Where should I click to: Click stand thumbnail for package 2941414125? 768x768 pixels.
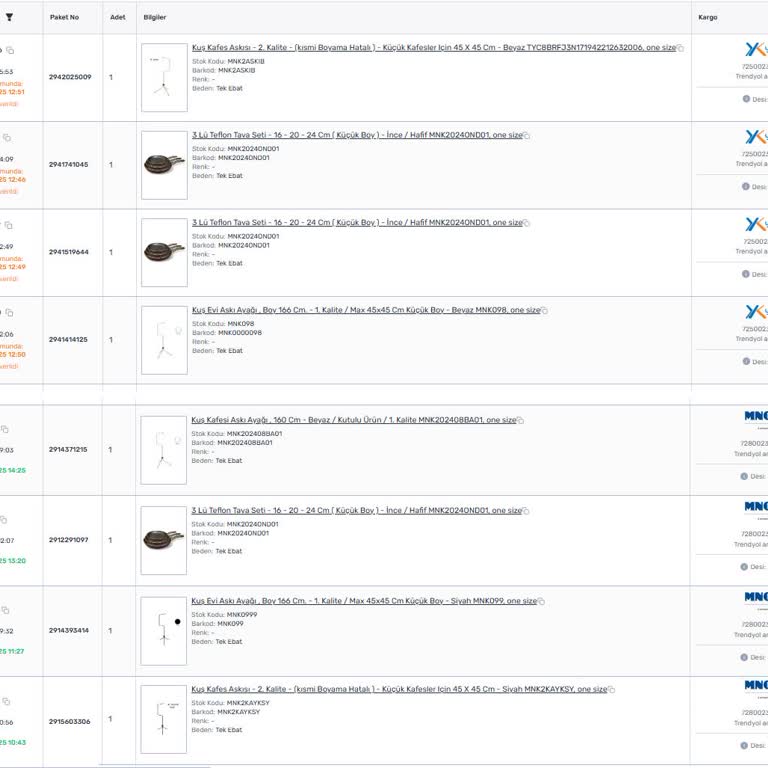164,340
